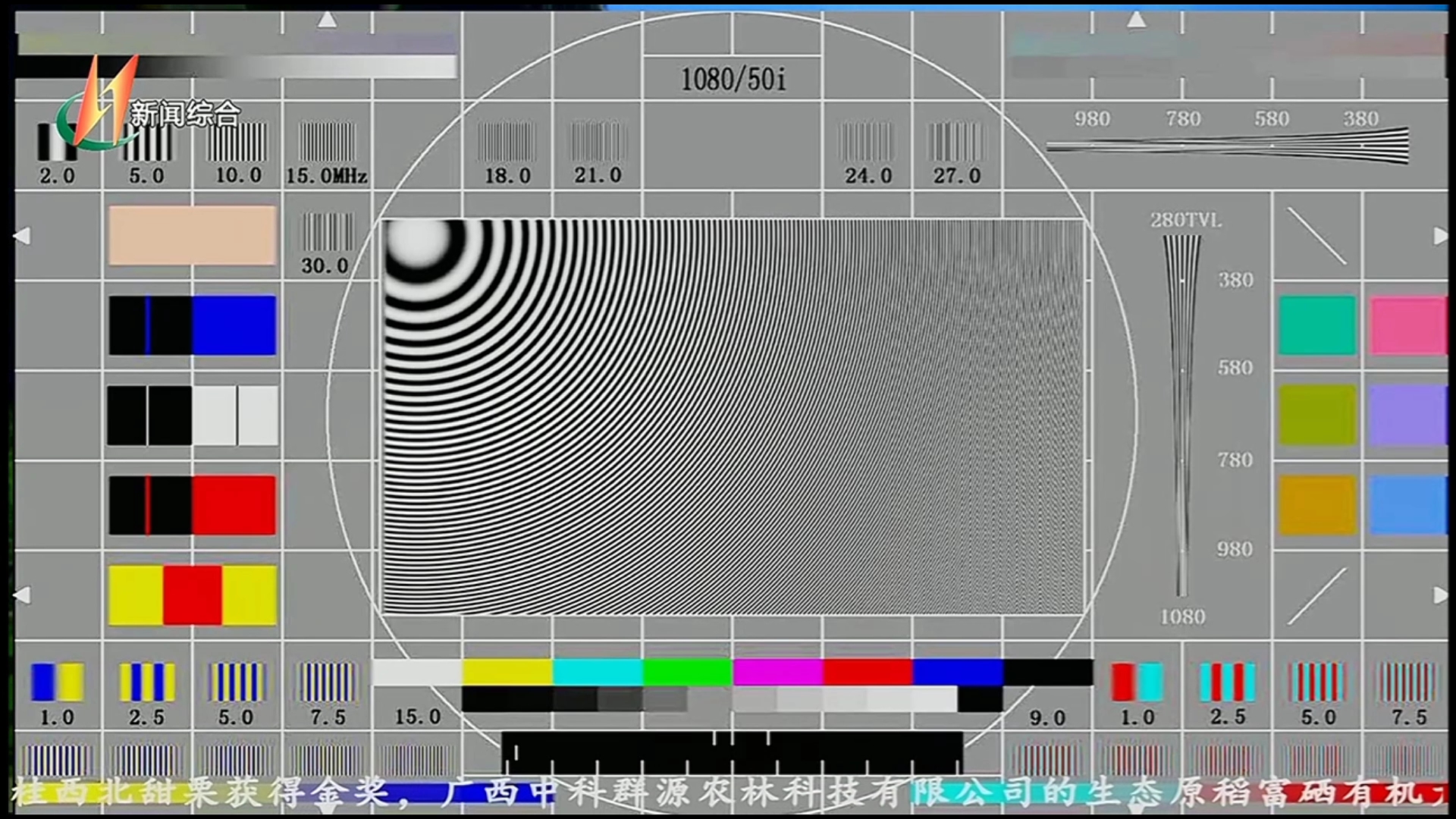Screen dimensions: 1456x819
Task: Click the red bar in the color bars
Action: pyautogui.click(x=868, y=672)
